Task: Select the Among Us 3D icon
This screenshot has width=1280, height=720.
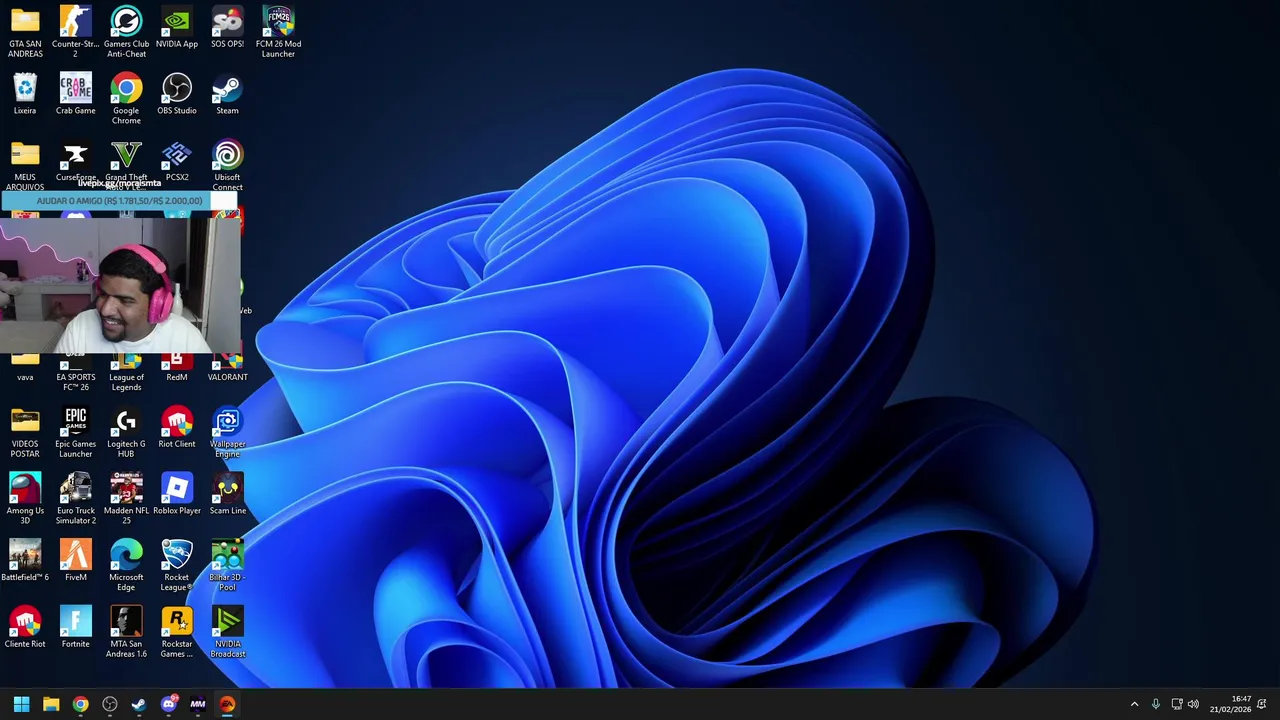Action: tap(25, 499)
